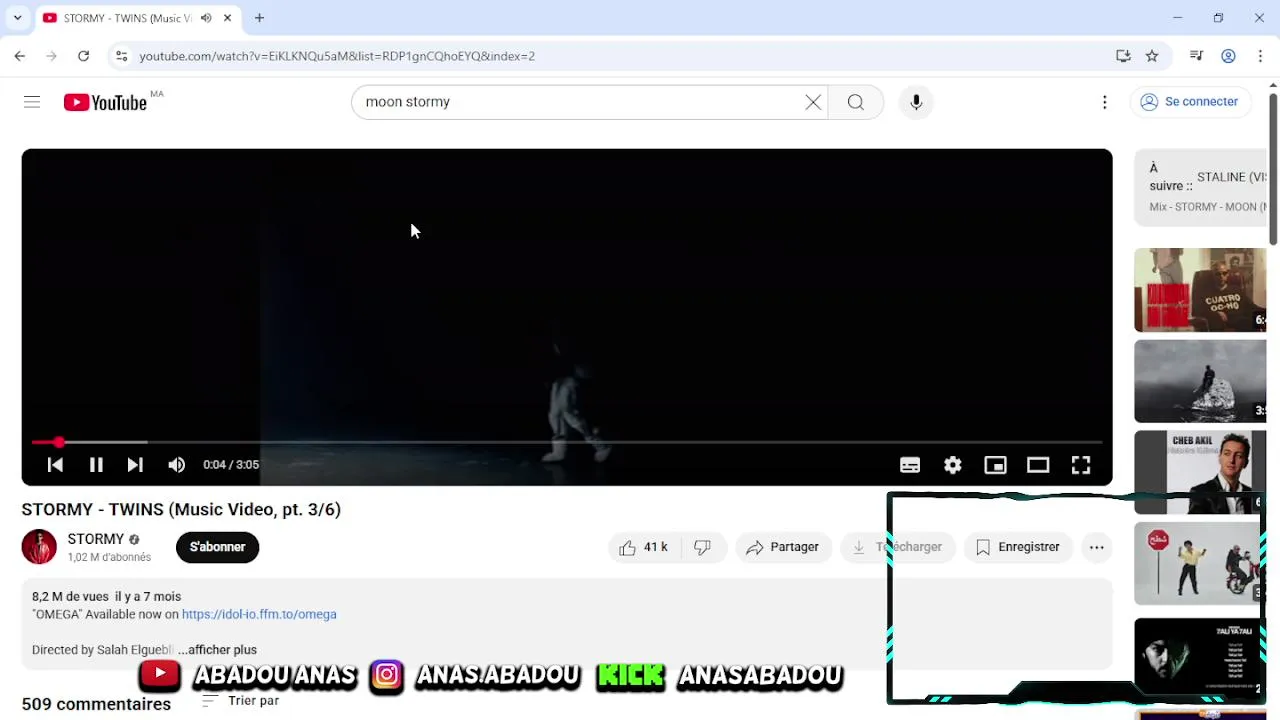Expand description with ...afficher plus
1280x720 pixels.
pos(217,650)
